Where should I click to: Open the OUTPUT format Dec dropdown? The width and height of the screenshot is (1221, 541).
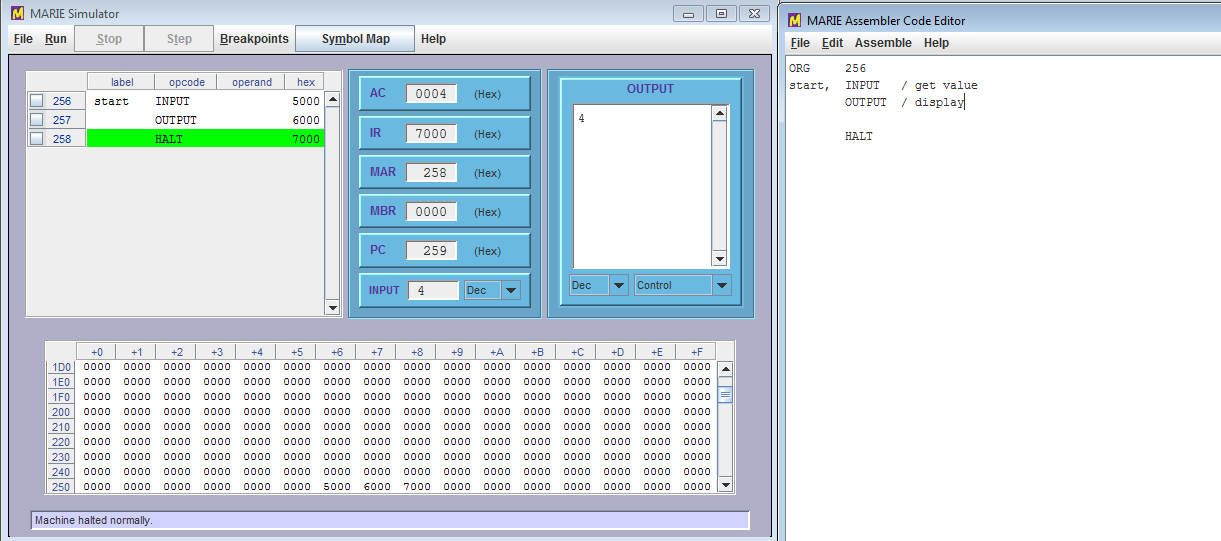click(617, 285)
